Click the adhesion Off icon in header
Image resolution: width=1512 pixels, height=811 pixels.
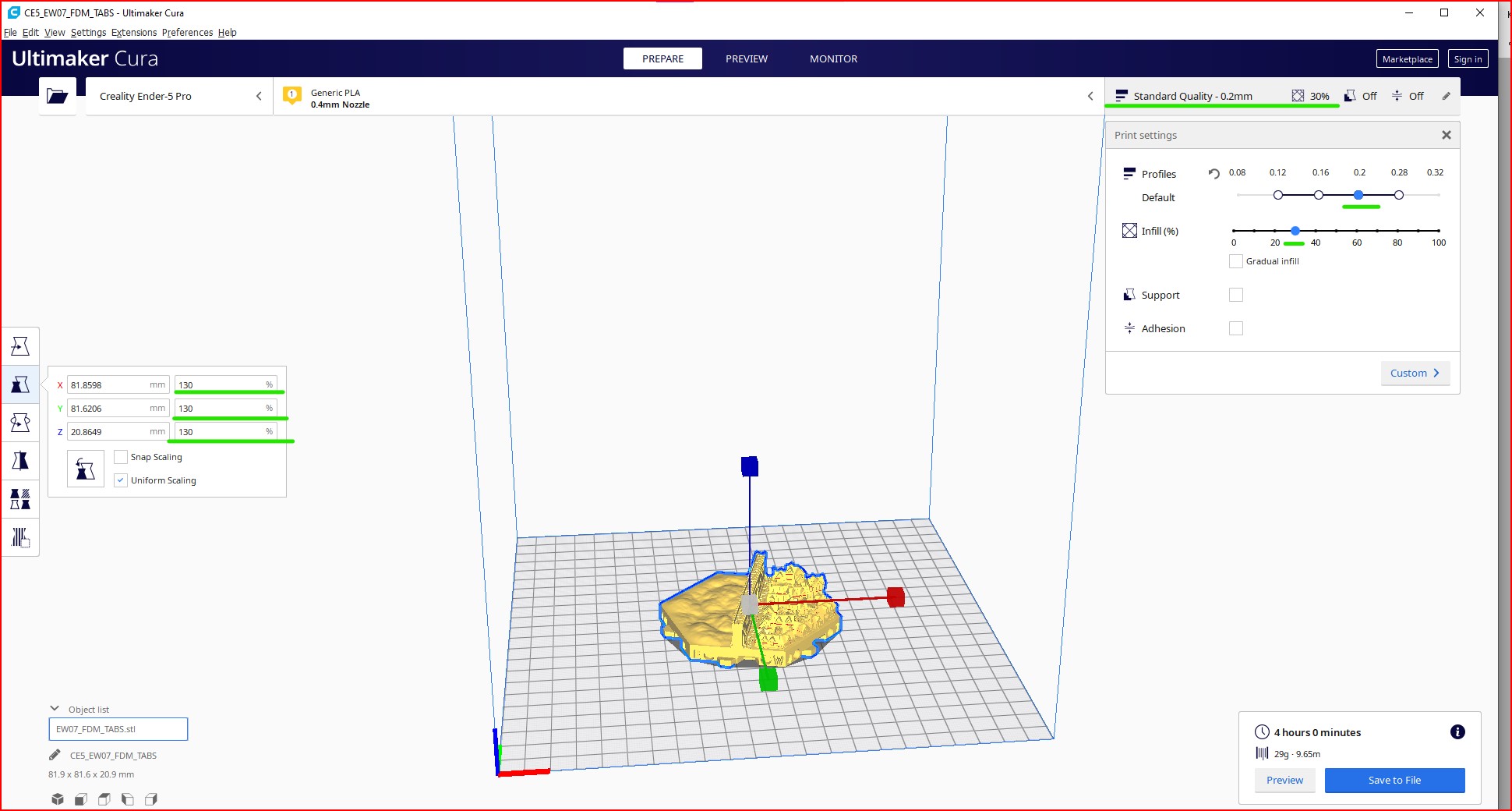pos(1397,96)
